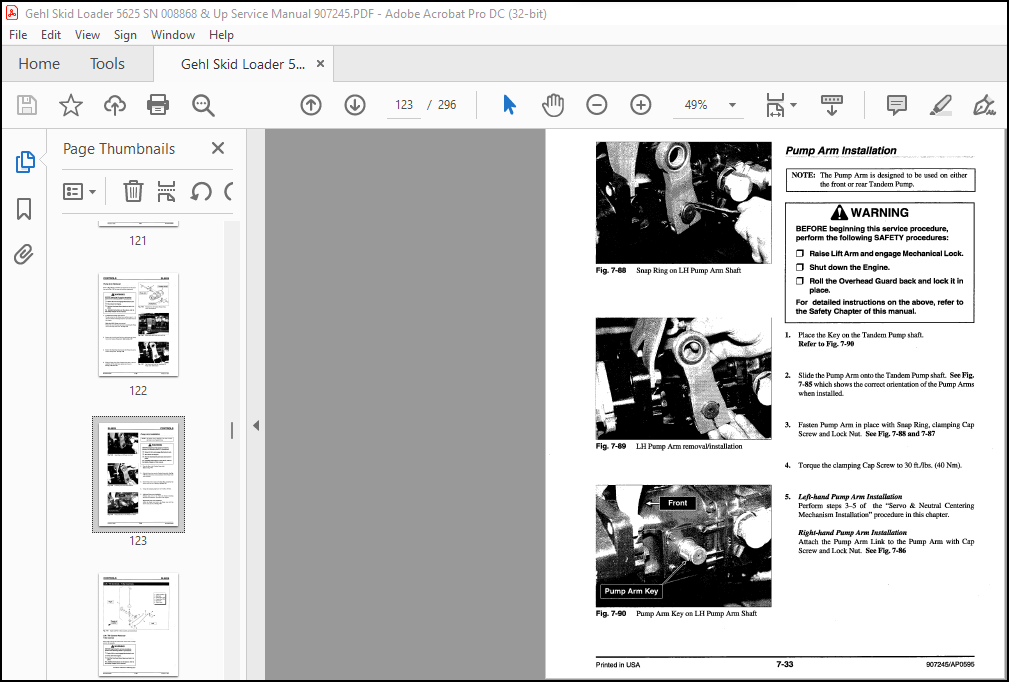Click the page number 7-33 footer
Image resolution: width=1009 pixels, height=682 pixels.
(784, 664)
